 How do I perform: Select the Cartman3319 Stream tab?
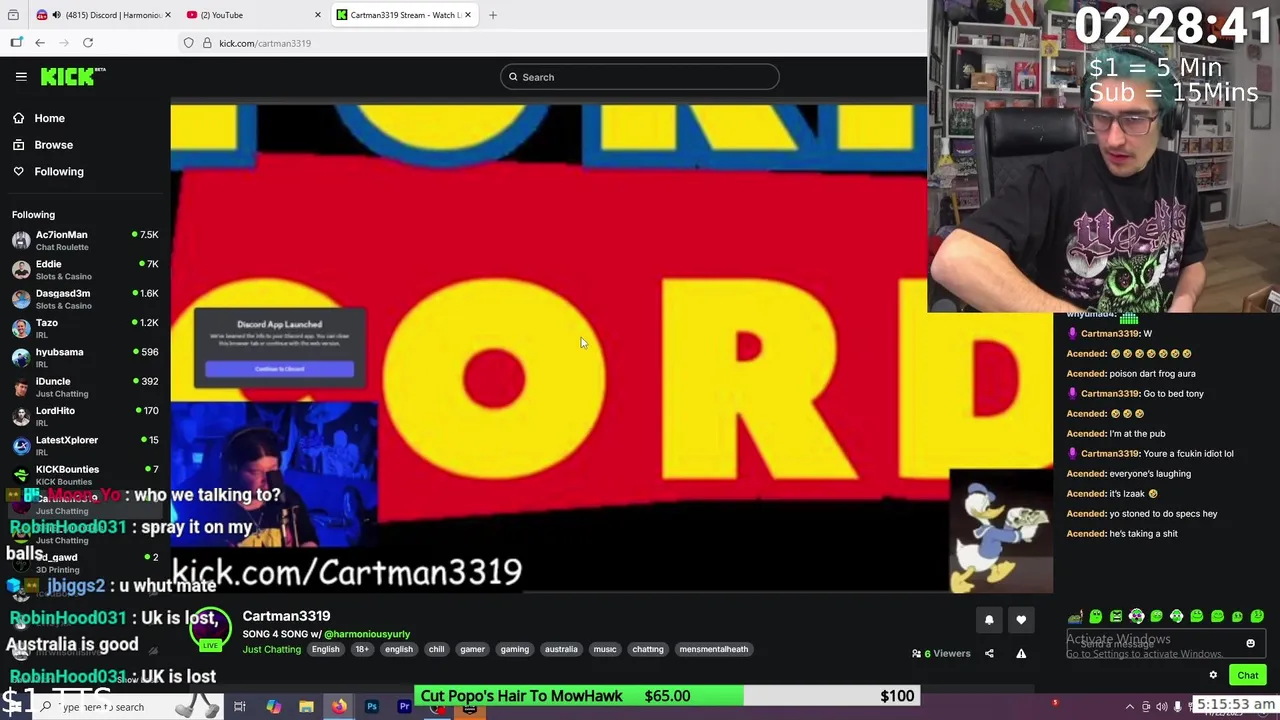pyautogui.click(x=403, y=15)
